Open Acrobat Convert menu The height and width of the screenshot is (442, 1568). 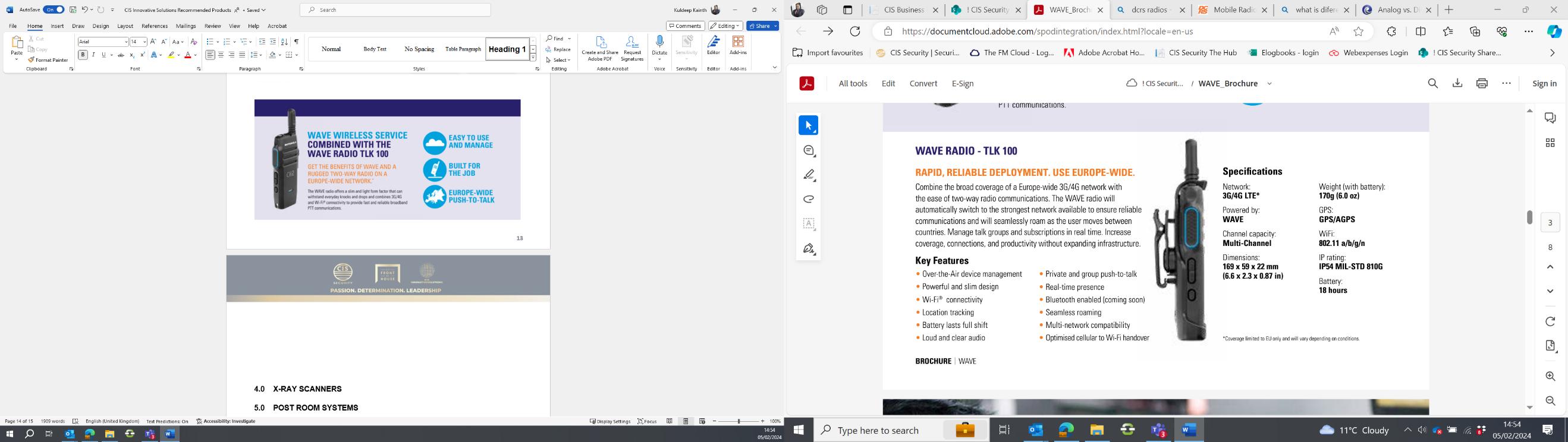point(923,84)
